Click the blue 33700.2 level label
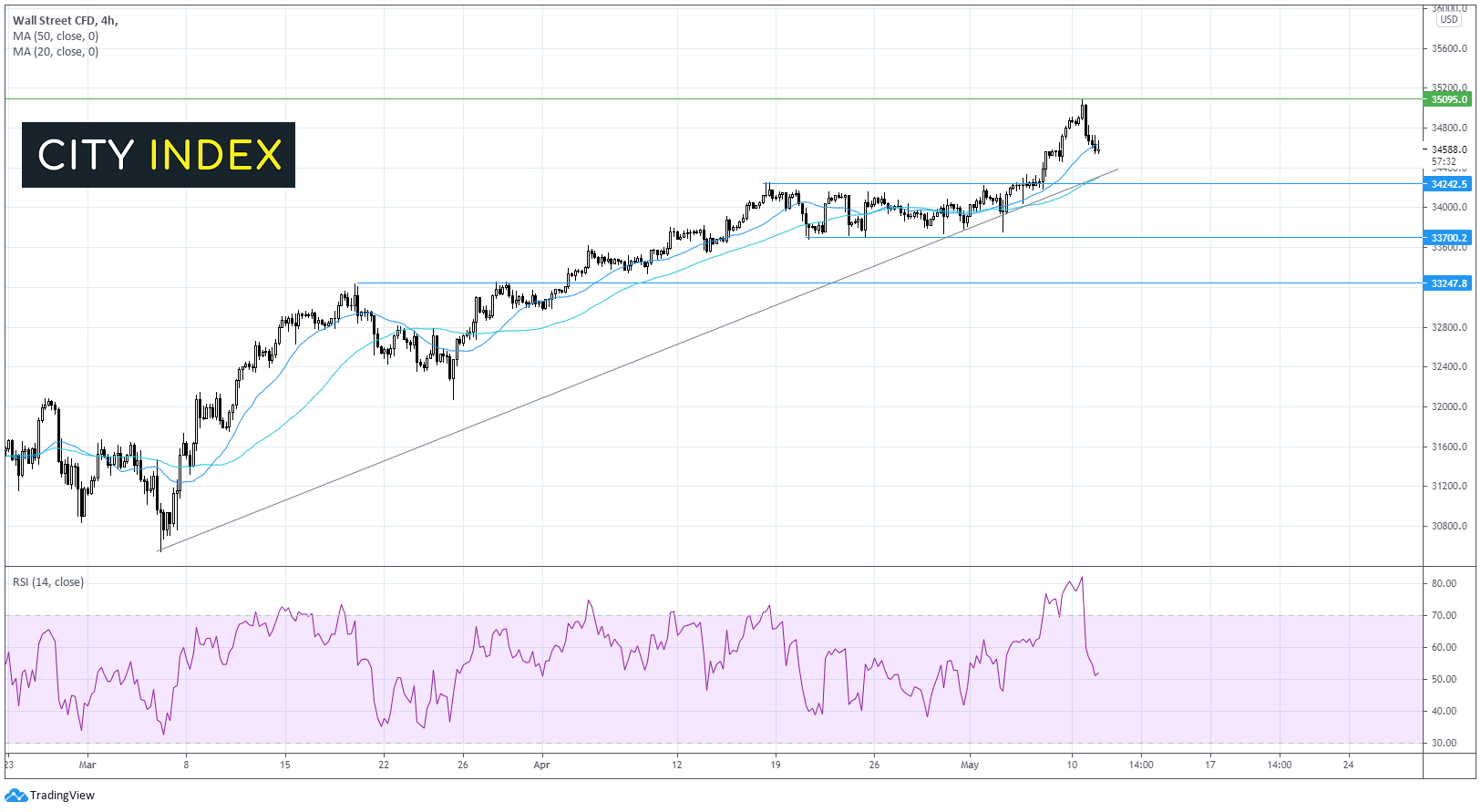 (1448, 238)
